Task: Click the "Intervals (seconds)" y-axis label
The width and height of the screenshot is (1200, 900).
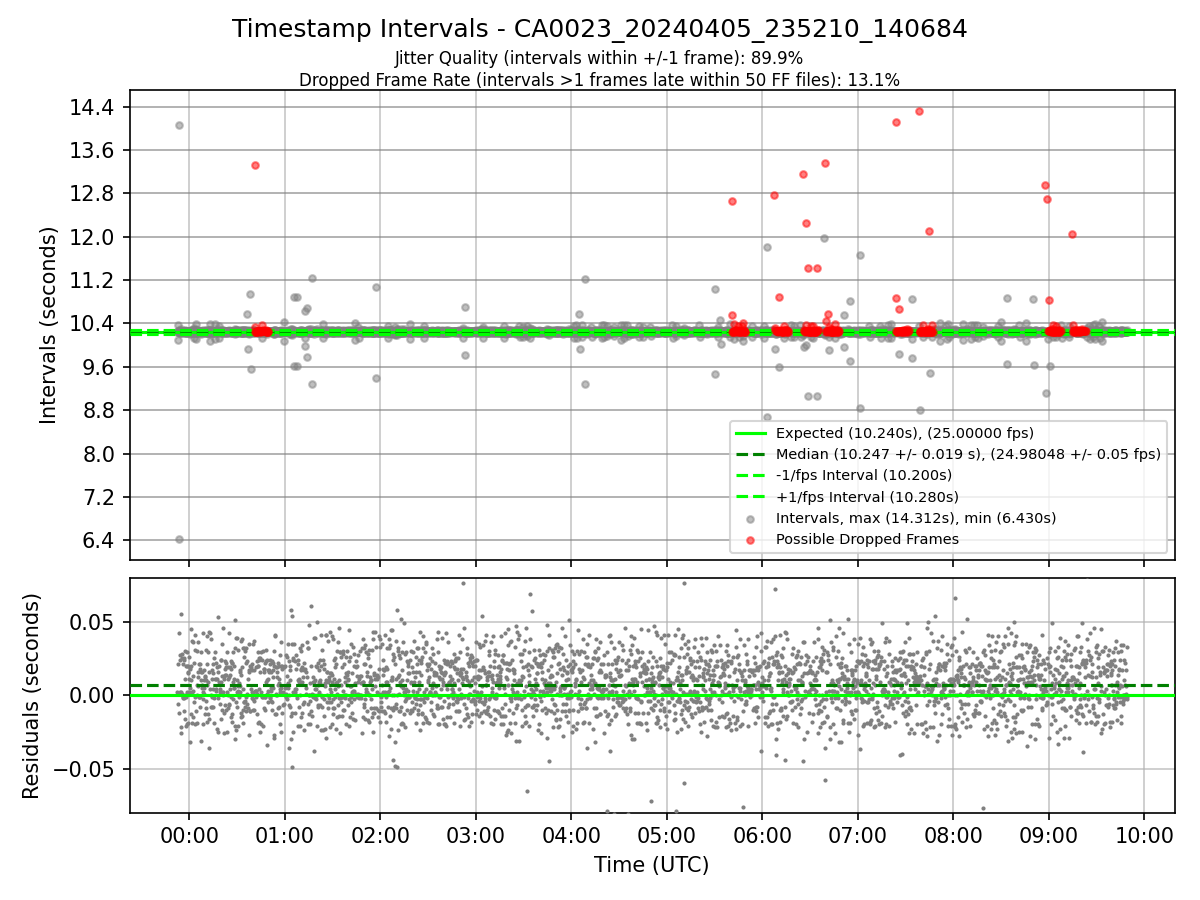Action: [48, 325]
